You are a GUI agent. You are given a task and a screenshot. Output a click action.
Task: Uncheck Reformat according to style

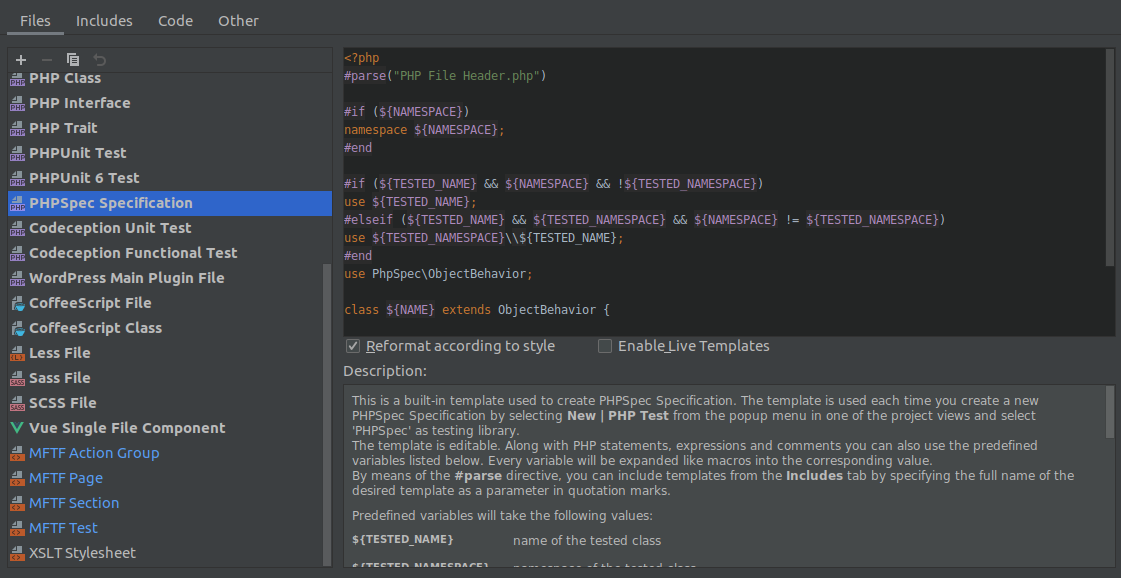[352, 346]
